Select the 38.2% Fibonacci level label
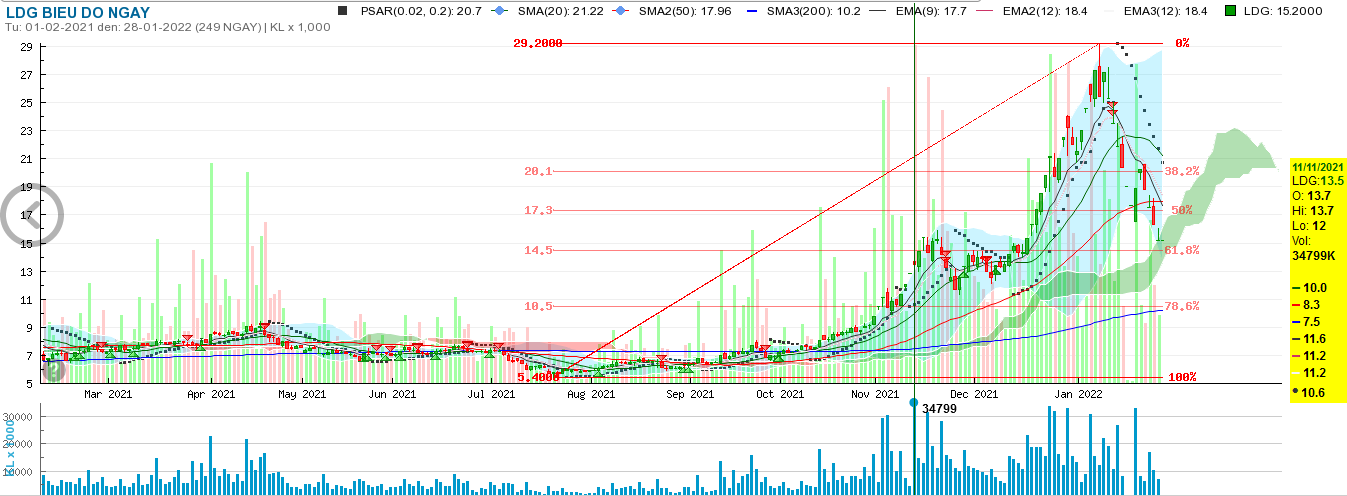 coord(1183,171)
